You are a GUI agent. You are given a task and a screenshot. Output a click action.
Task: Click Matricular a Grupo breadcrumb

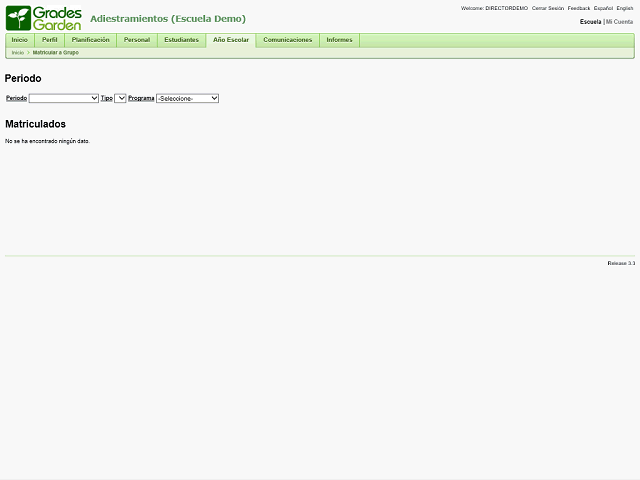[x=56, y=53]
